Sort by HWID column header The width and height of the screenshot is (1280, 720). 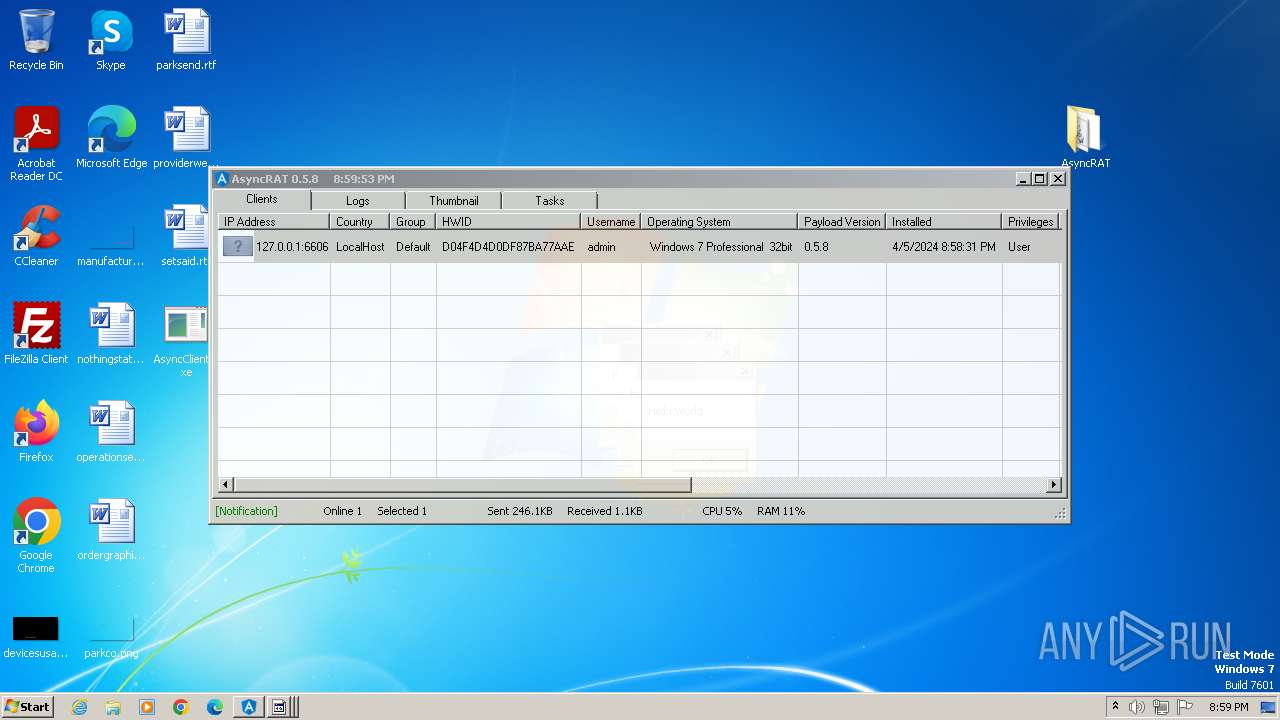pos(508,222)
